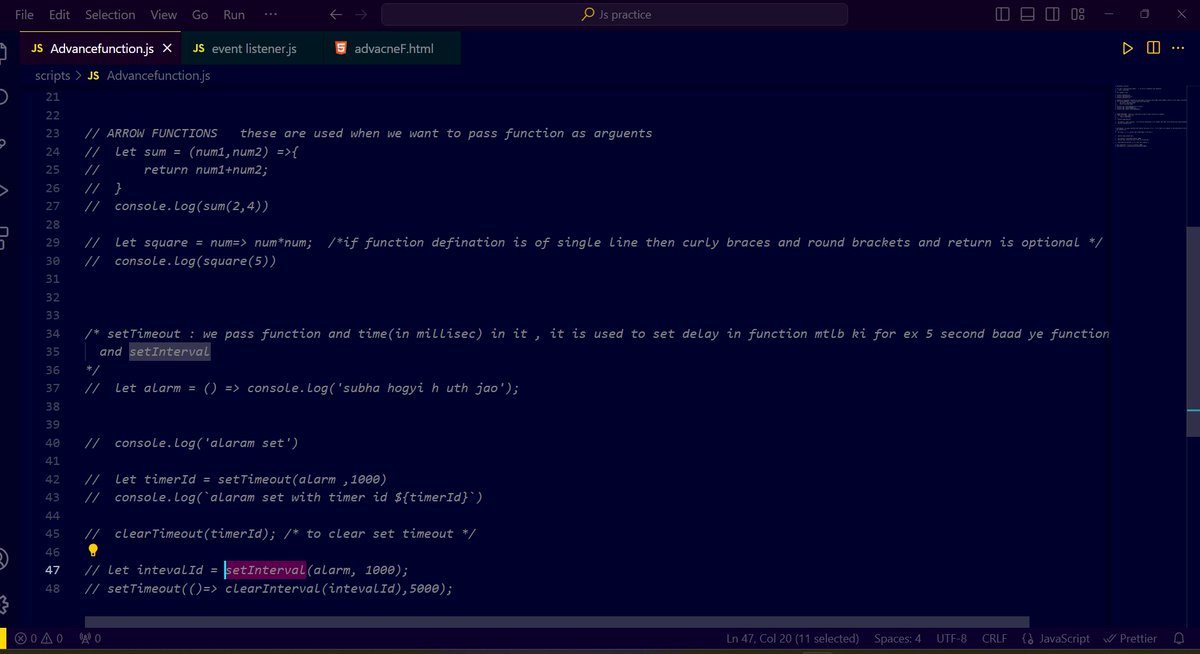The height and width of the screenshot is (654, 1200).
Task: Open the overflow menu in the menu bar
Action: (x=271, y=15)
